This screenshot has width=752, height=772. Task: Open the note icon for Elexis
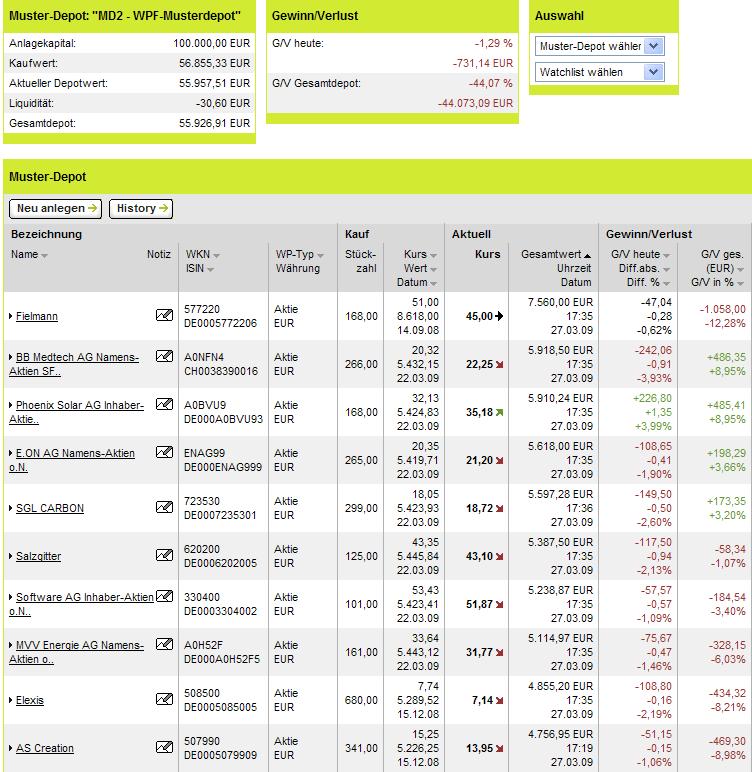[164, 699]
